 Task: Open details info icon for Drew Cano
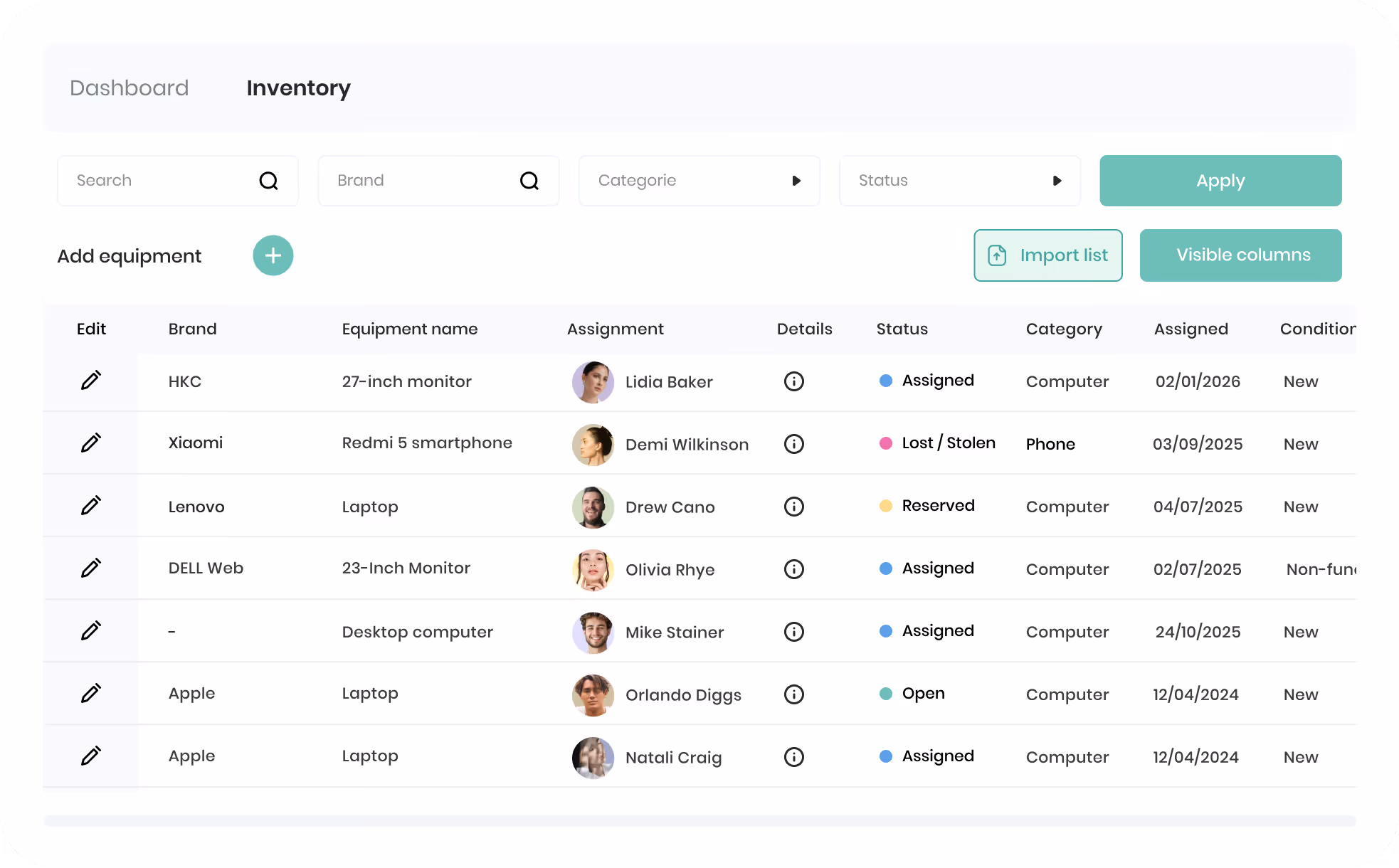(x=794, y=507)
